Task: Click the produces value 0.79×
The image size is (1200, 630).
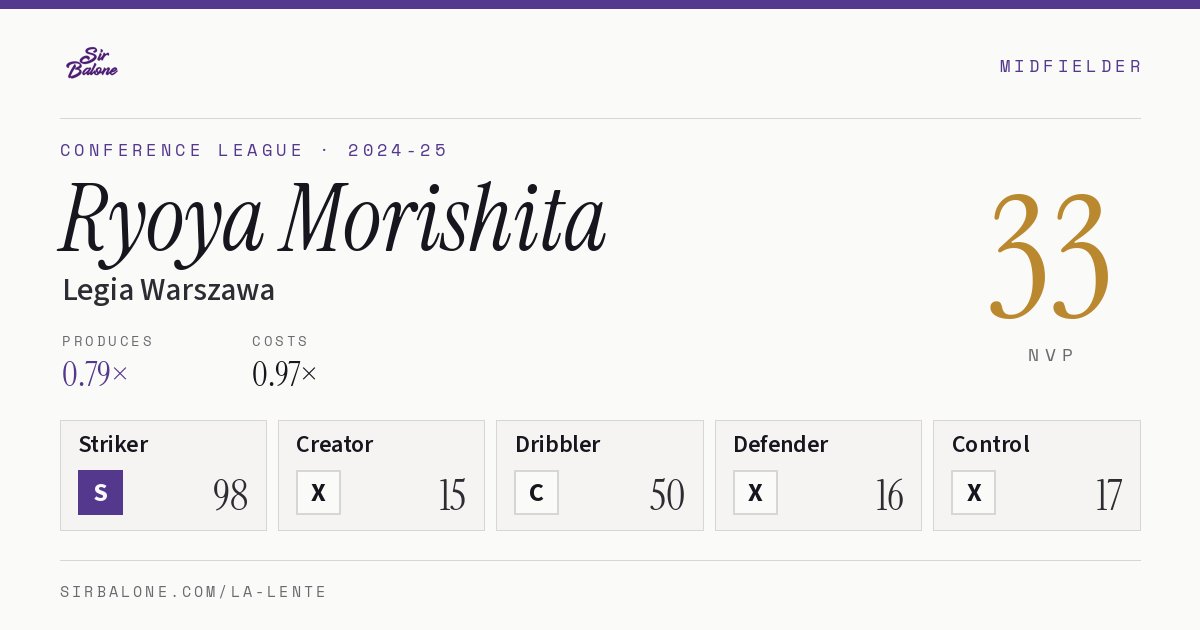Action: (x=95, y=374)
